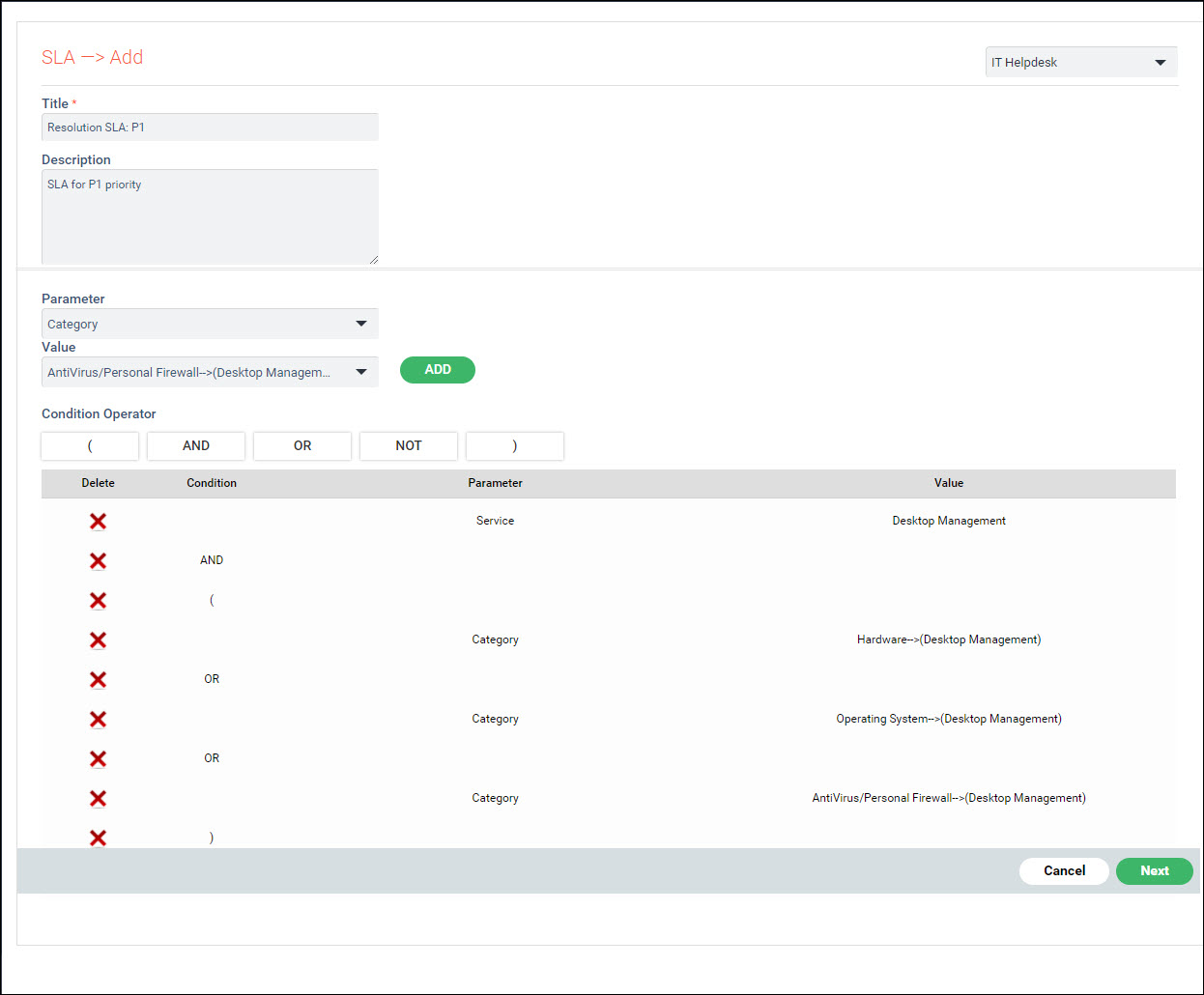
Task: Remove the closing parenthesis row
Action: coord(98,838)
